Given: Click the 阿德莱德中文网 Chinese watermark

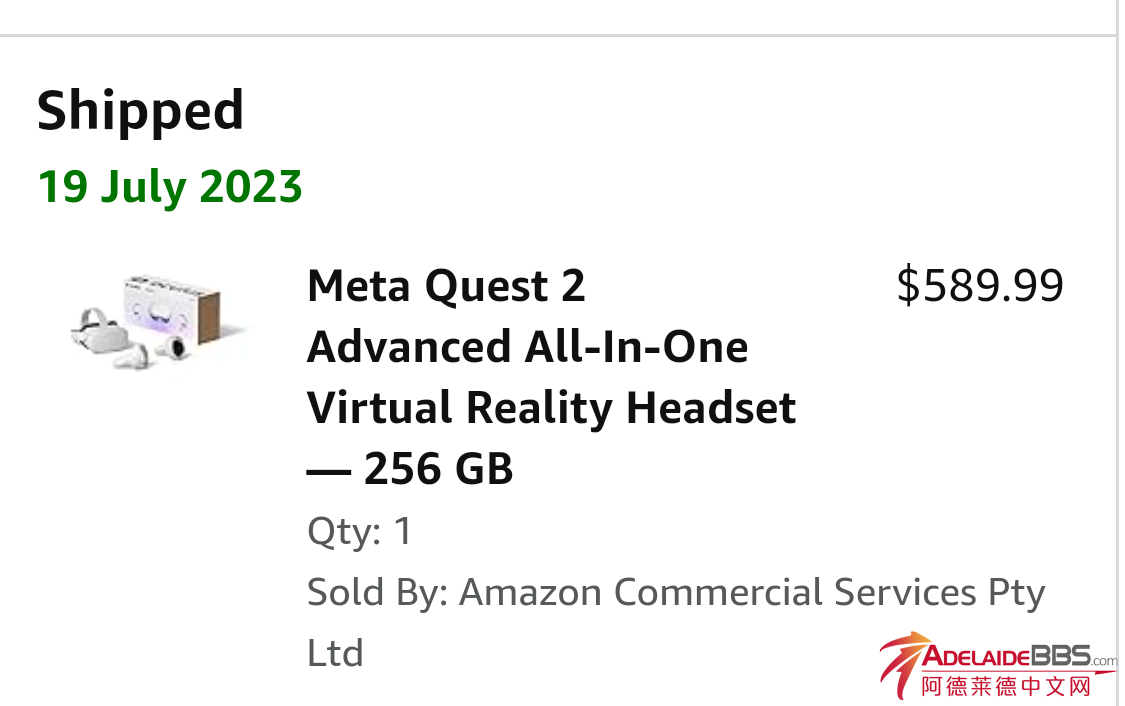Looking at the screenshot, I should [1006, 687].
